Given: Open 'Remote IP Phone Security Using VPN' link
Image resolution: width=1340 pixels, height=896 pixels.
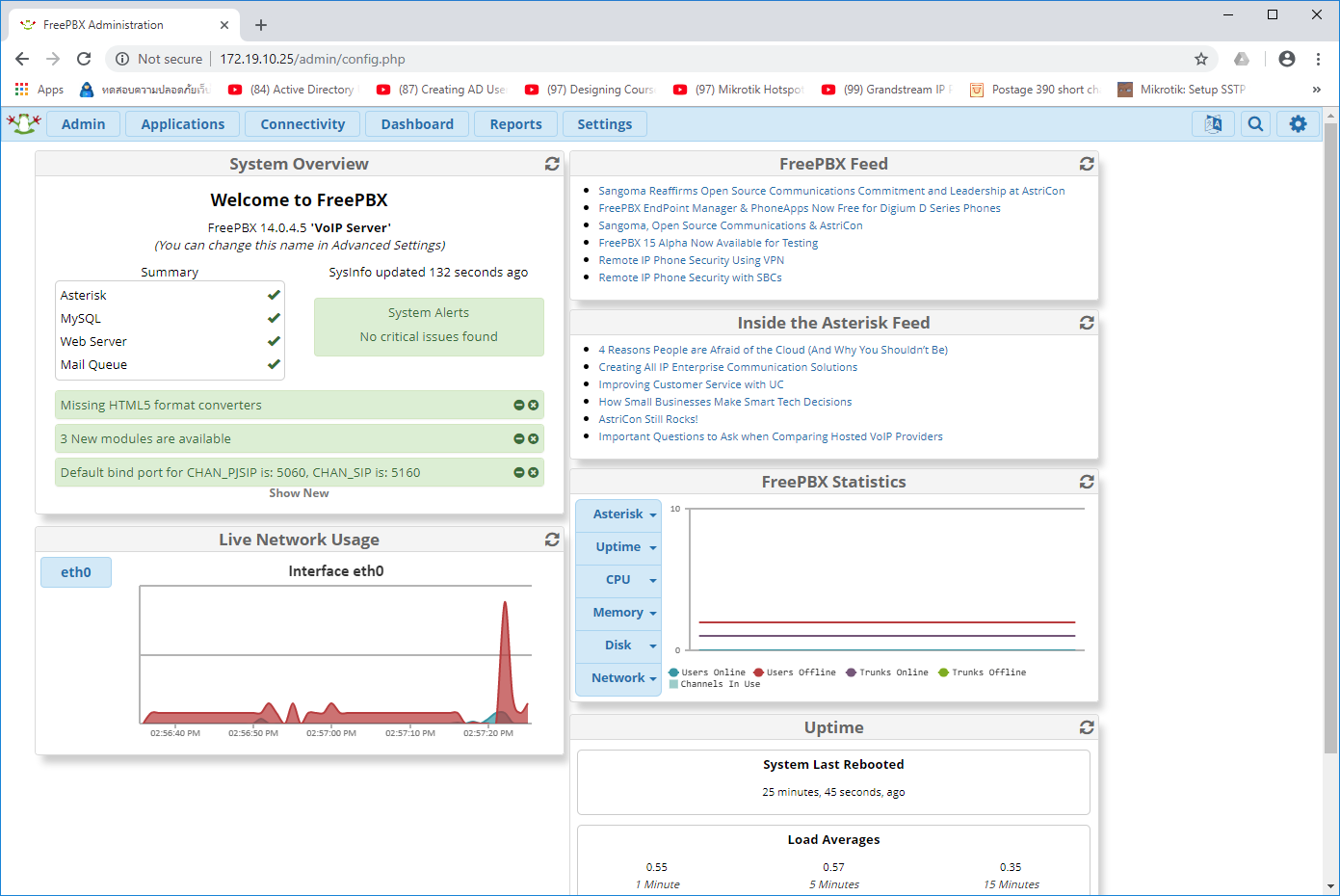Looking at the screenshot, I should 691,260.
